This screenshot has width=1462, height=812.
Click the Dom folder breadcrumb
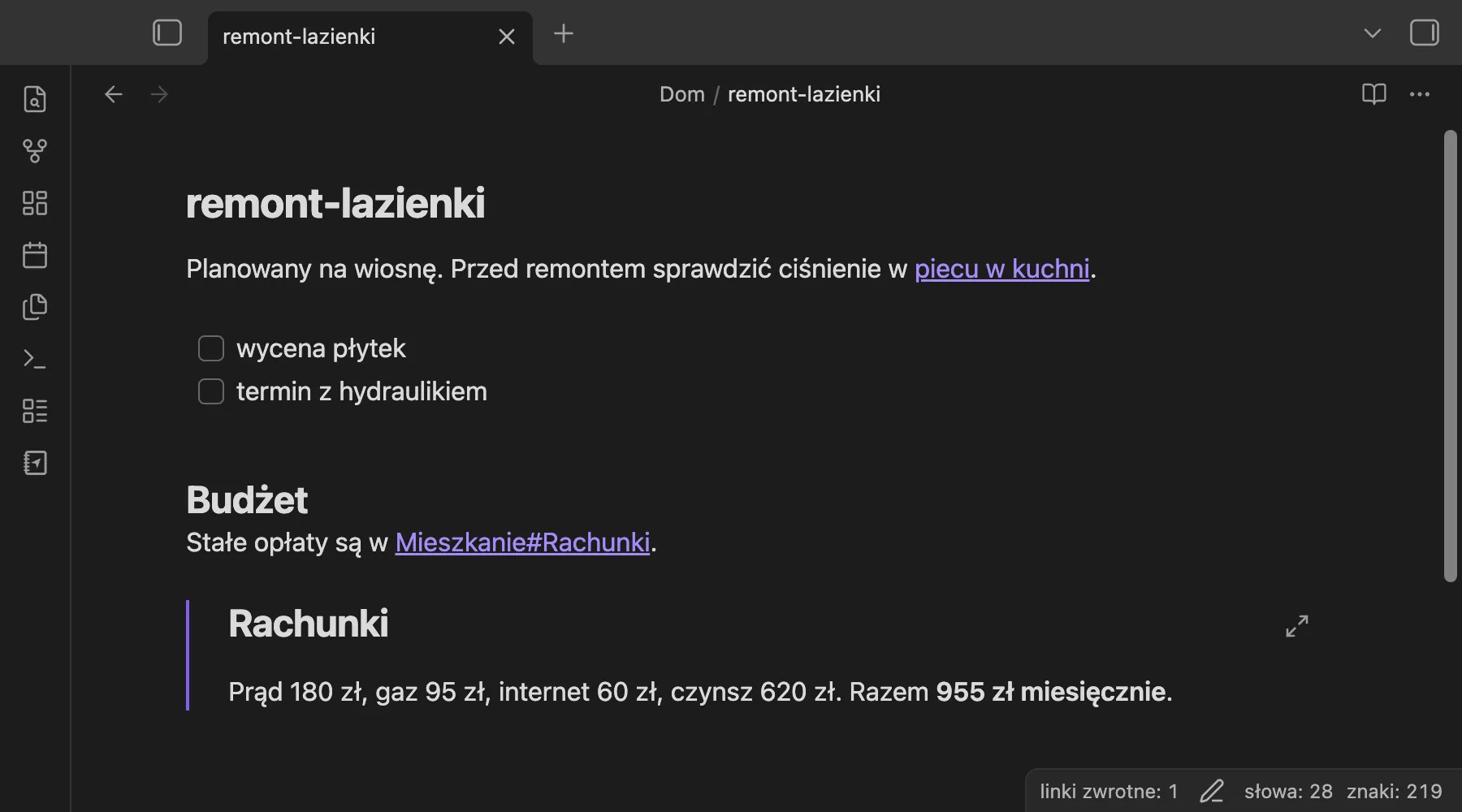coord(682,94)
